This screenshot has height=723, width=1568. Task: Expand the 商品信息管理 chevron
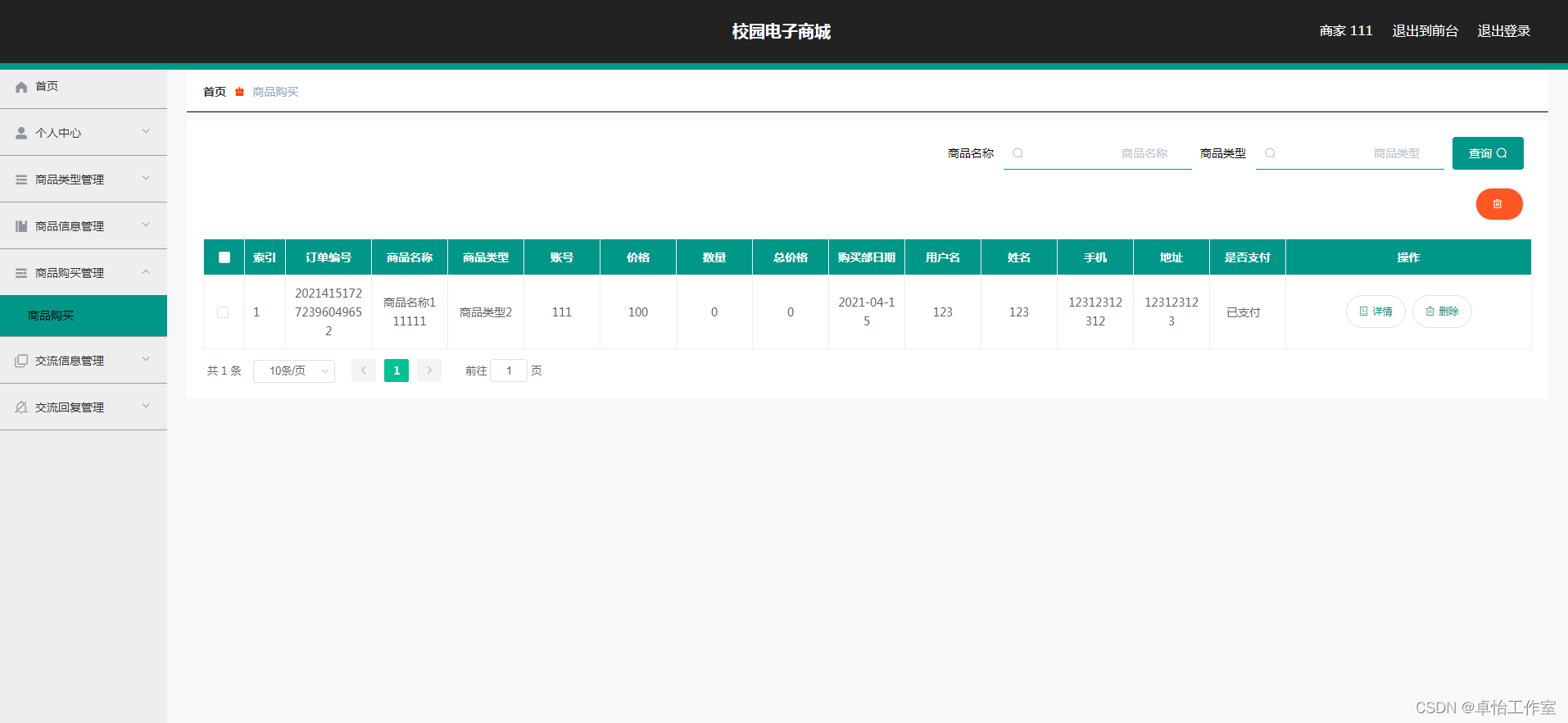(x=146, y=225)
